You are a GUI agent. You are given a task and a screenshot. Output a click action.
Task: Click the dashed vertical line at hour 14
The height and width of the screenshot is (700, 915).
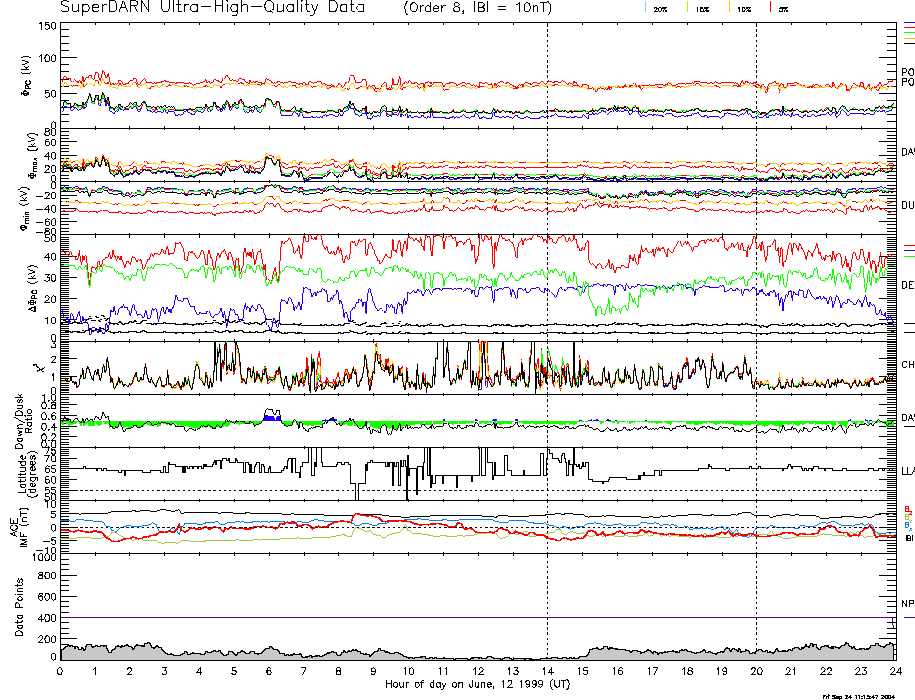(547, 300)
